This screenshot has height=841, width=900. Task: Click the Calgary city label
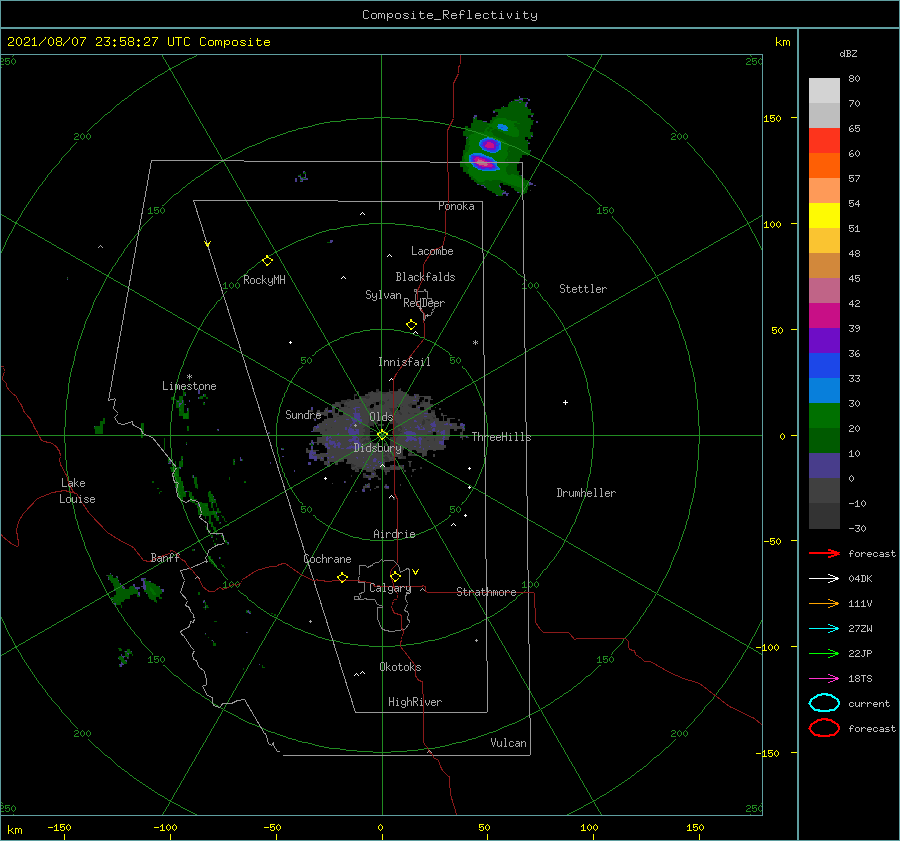click(390, 588)
